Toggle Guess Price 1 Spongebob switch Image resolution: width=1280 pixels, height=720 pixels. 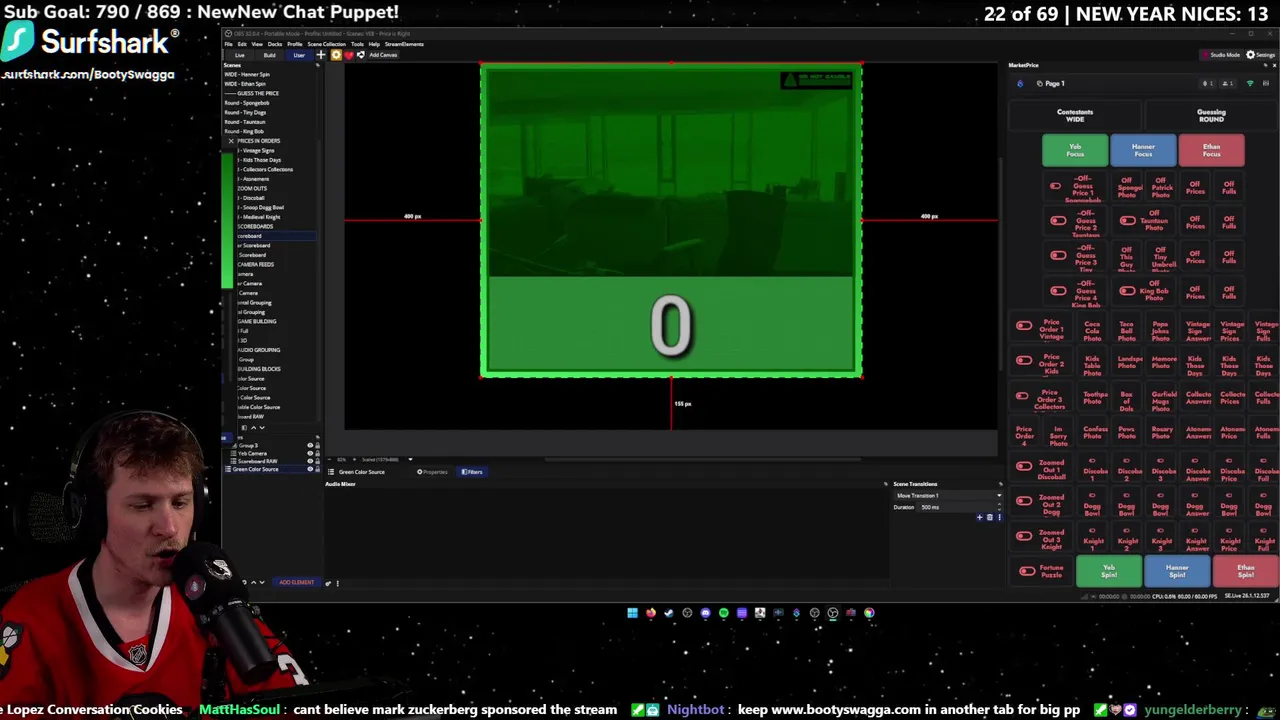[1055, 186]
